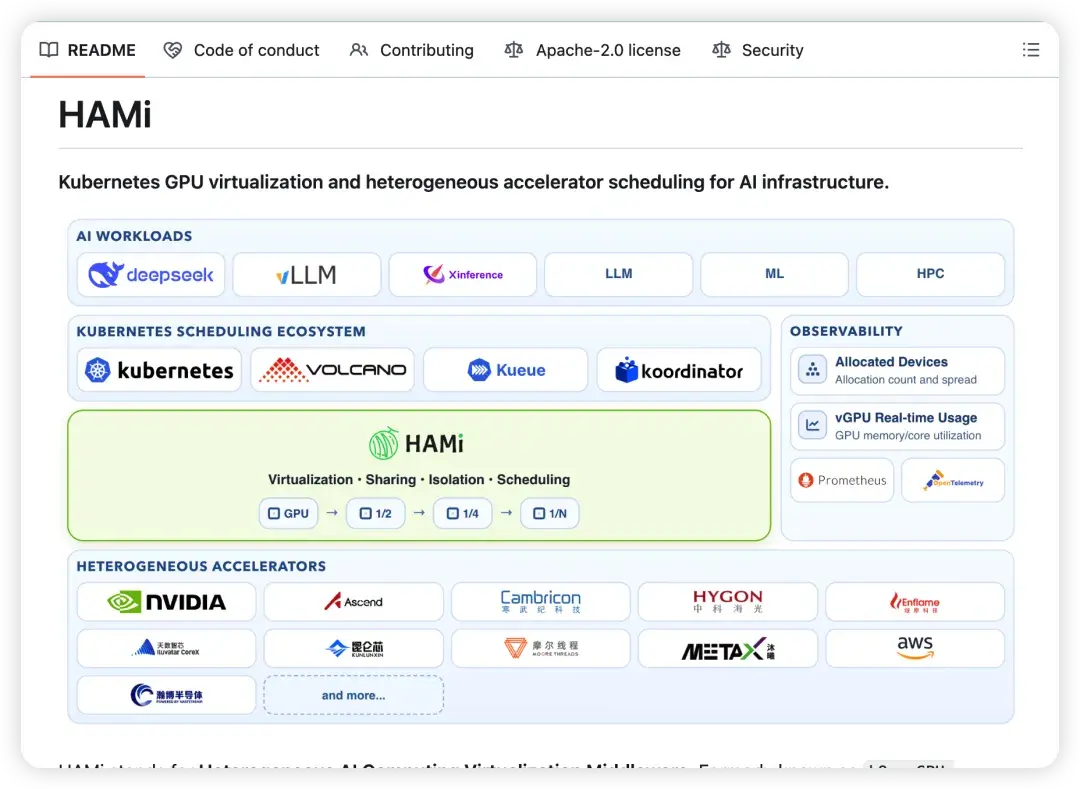The image size is (1080, 789).
Task: Click the heart icon for Code of conduct
Action: click(173, 50)
